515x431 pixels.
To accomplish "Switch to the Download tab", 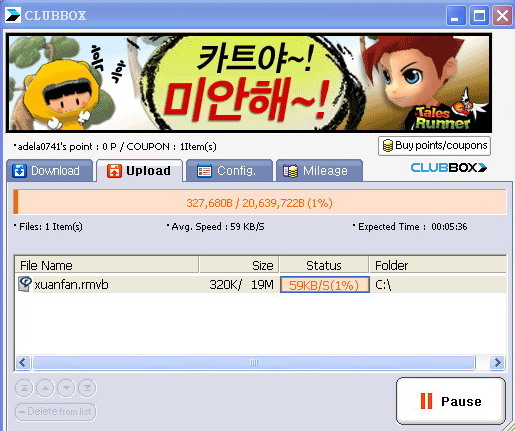I will coord(49,171).
